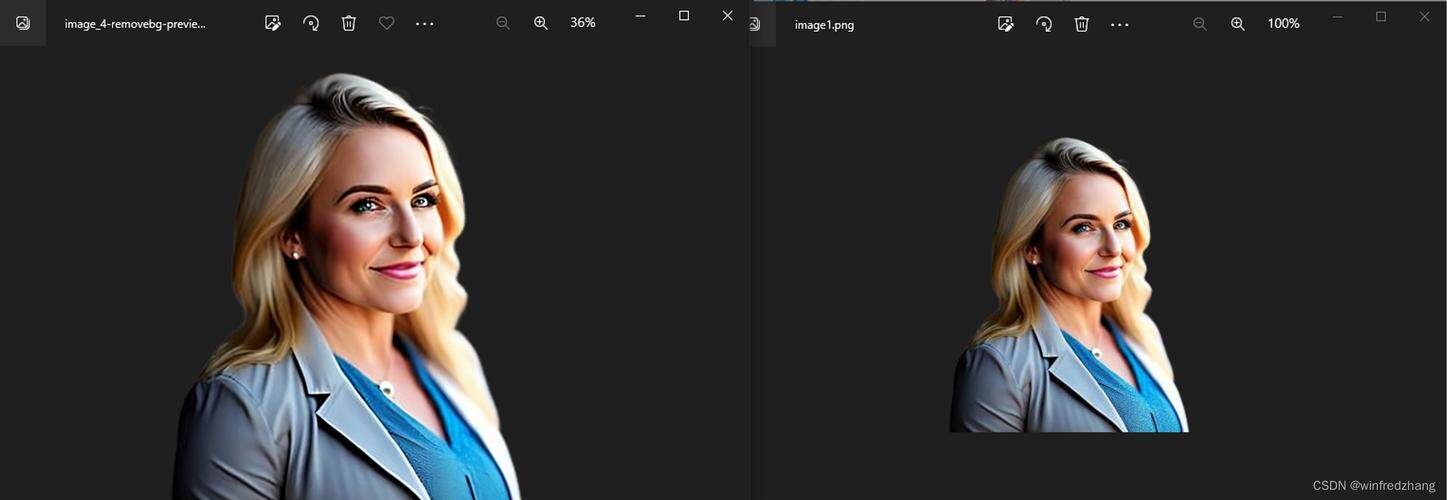Close the image_4-removebg window
This screenshot has height=500, width=1447.
[x=727, y=16]
